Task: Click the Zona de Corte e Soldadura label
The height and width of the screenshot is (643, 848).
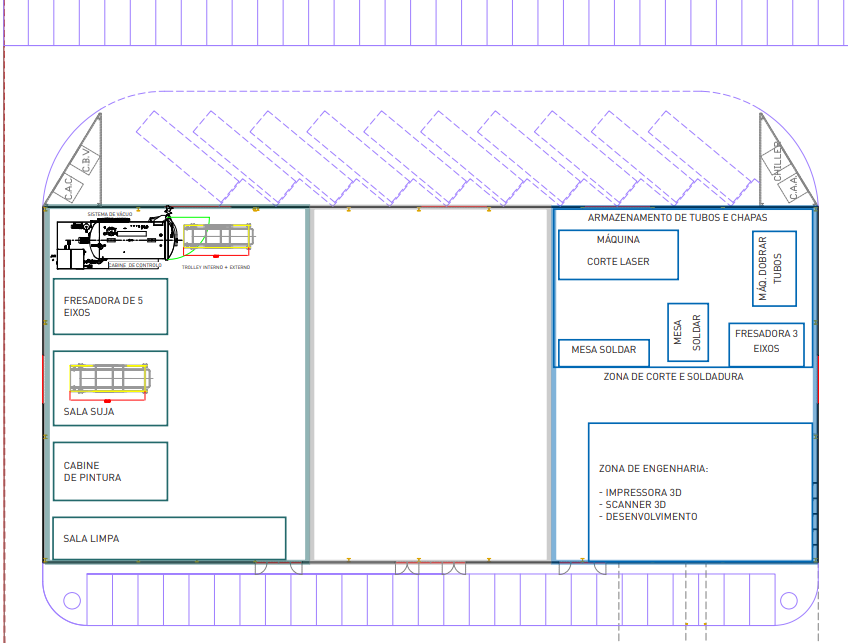Action: tap(673, 378)
